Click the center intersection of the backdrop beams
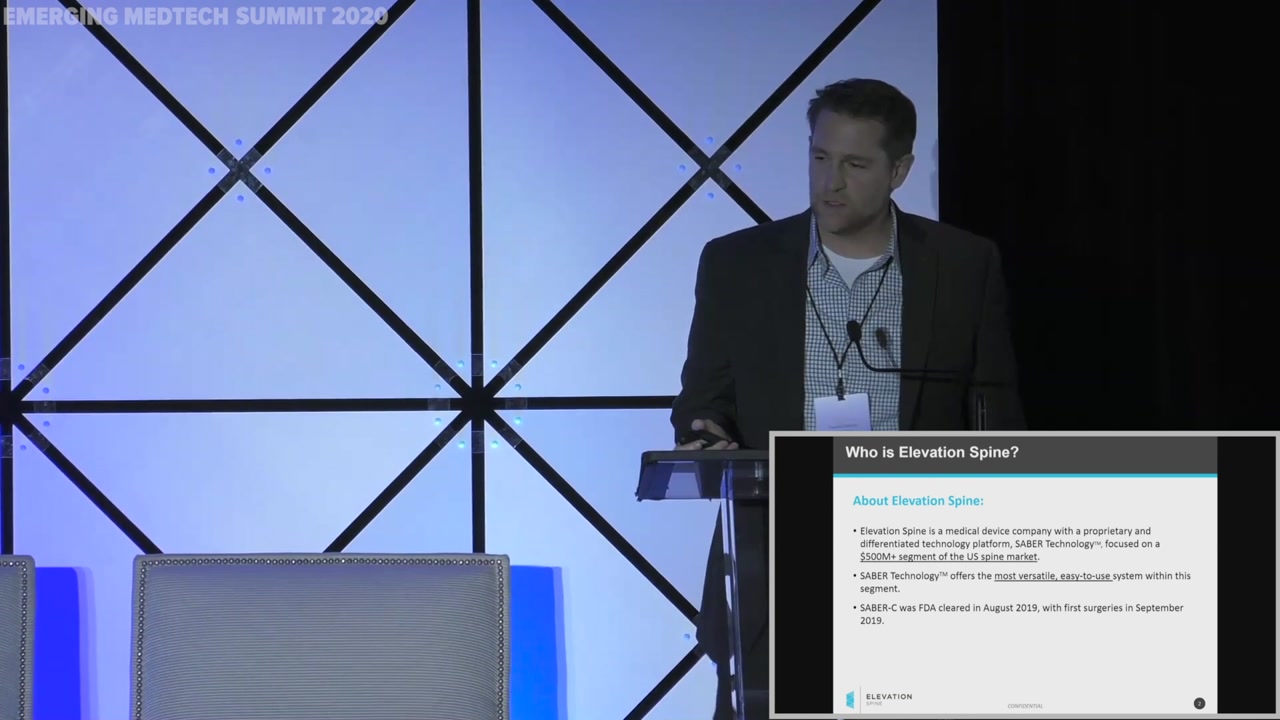The width and height of the screenshot is (1280, 720). coord(476,404)
